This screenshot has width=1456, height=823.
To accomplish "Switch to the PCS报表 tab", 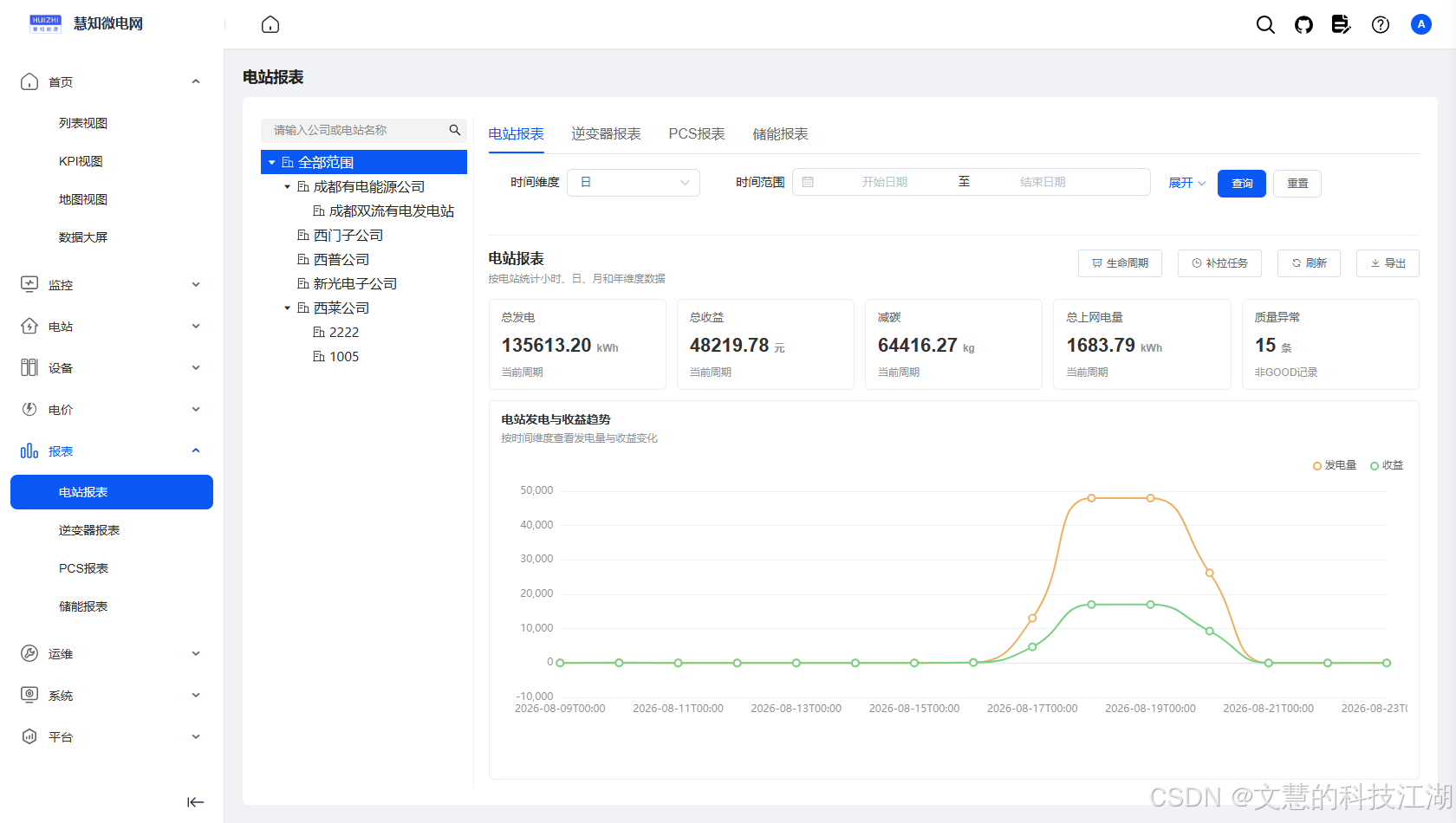I will [x=697, y=133].
